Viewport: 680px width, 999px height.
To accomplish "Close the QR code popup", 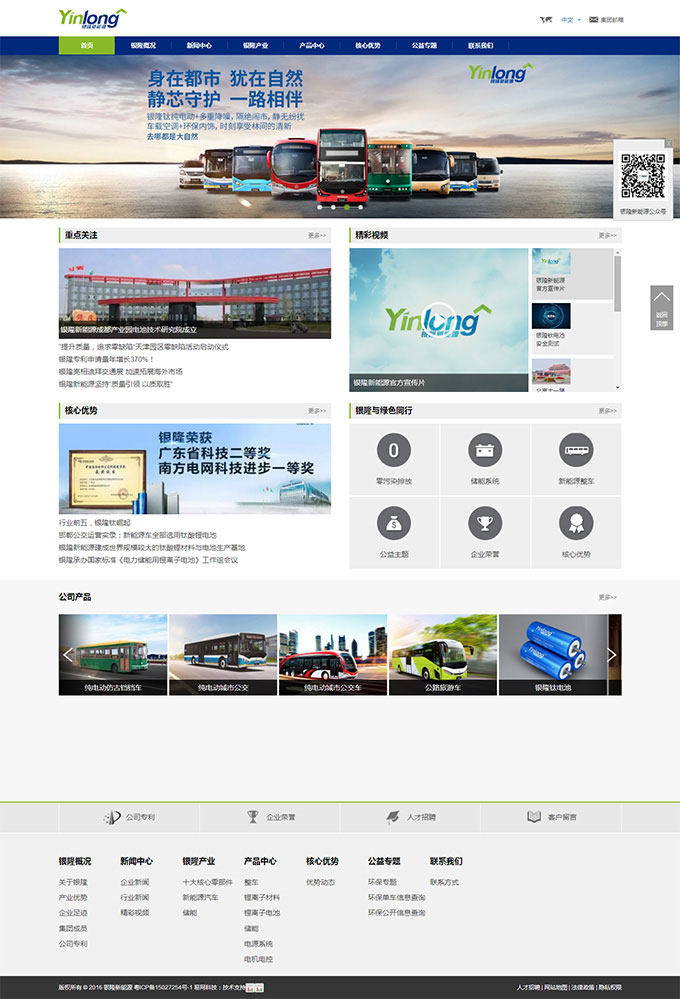I will click(669, 144).
